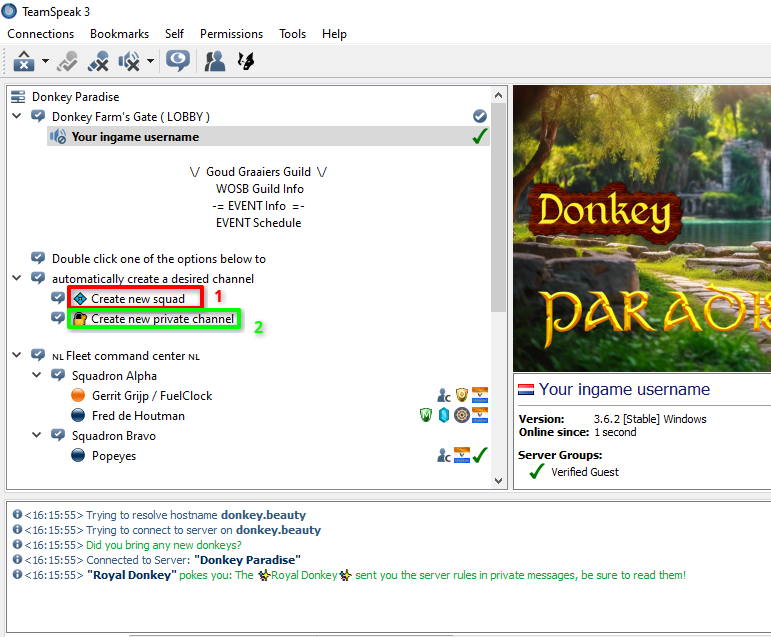Image resolution: width=771 pixels, height=637 pixels.
Task: Select user Fred de Houtman
Action: [x=138, y=416]
